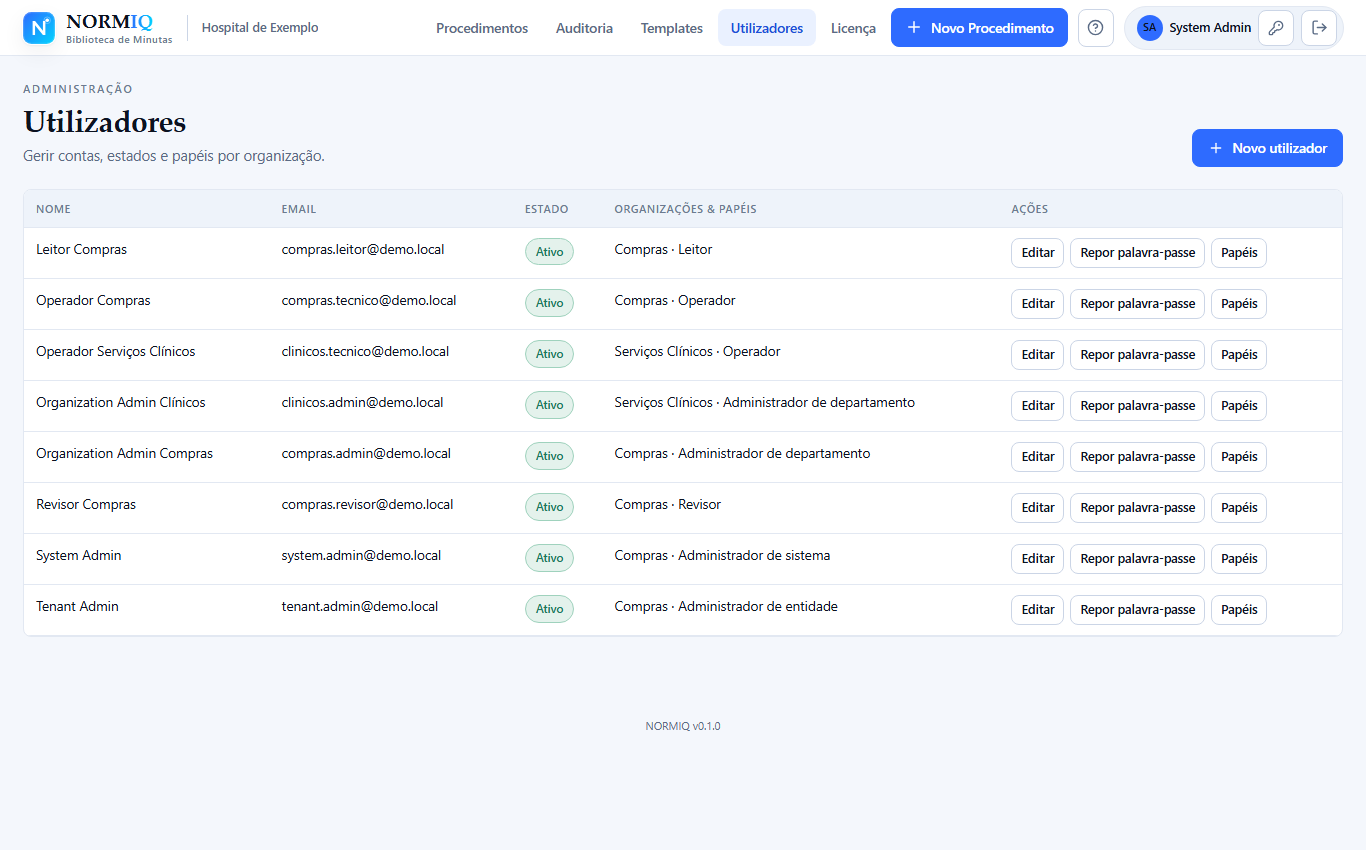1366x850 pixels.
Task: Click the ESTADO column header
Action: coord(546,209)
